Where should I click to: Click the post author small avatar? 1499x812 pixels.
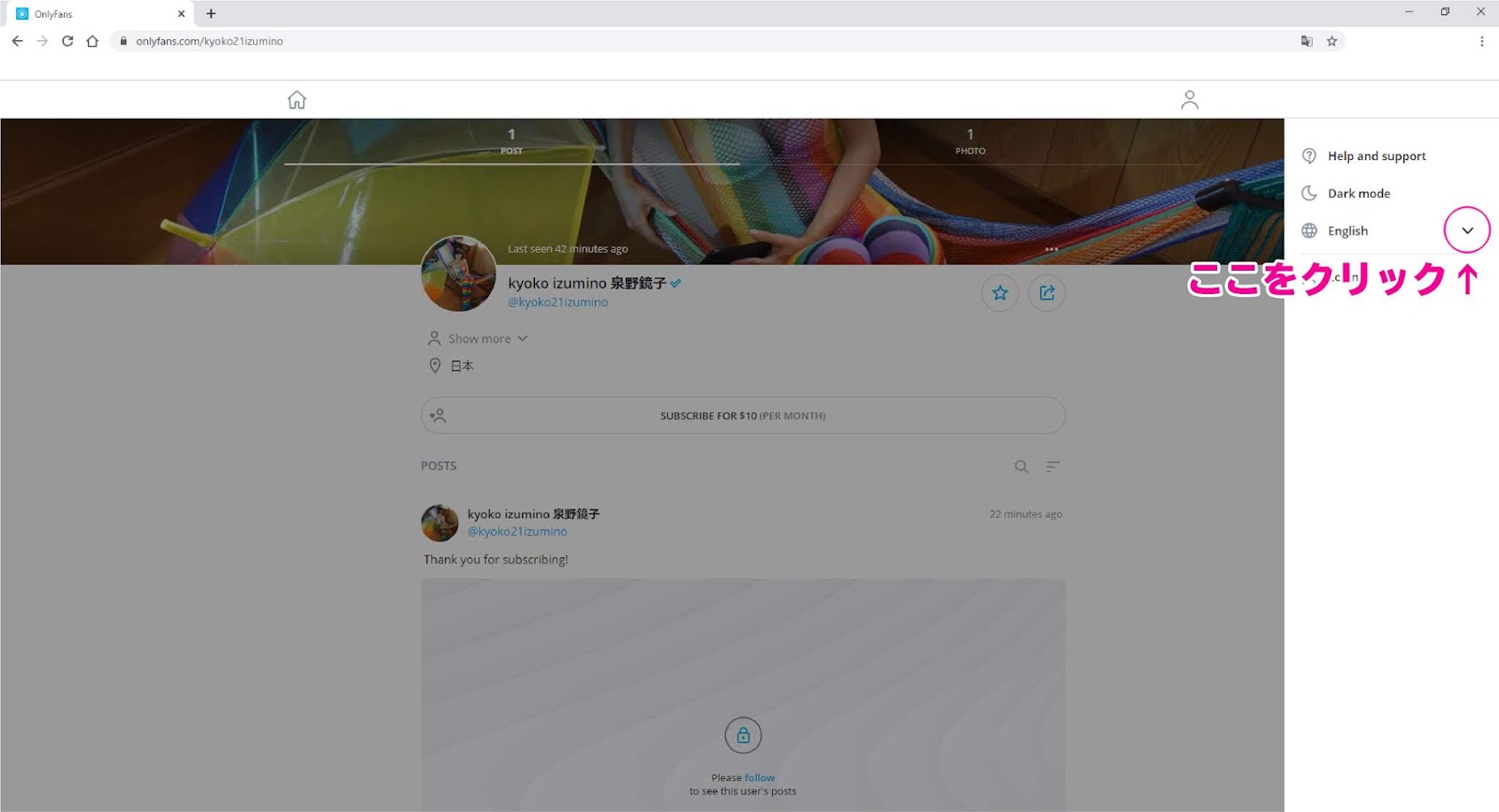pos(439,523)
